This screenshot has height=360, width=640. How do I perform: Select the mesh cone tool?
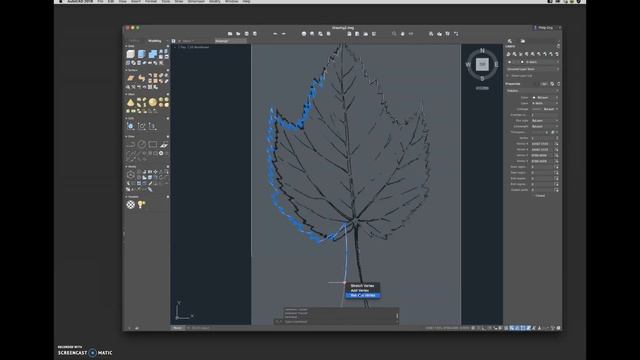pyautogui.click(x=131, y=102)
